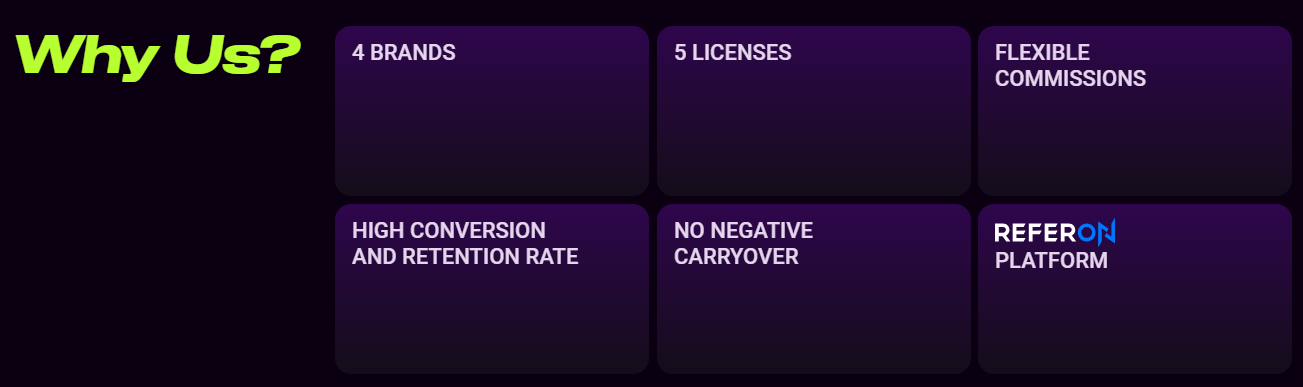This screenshot has width=1303, height=387.
Task: Open the 5 LICENSES card
Action: (814, 111)
